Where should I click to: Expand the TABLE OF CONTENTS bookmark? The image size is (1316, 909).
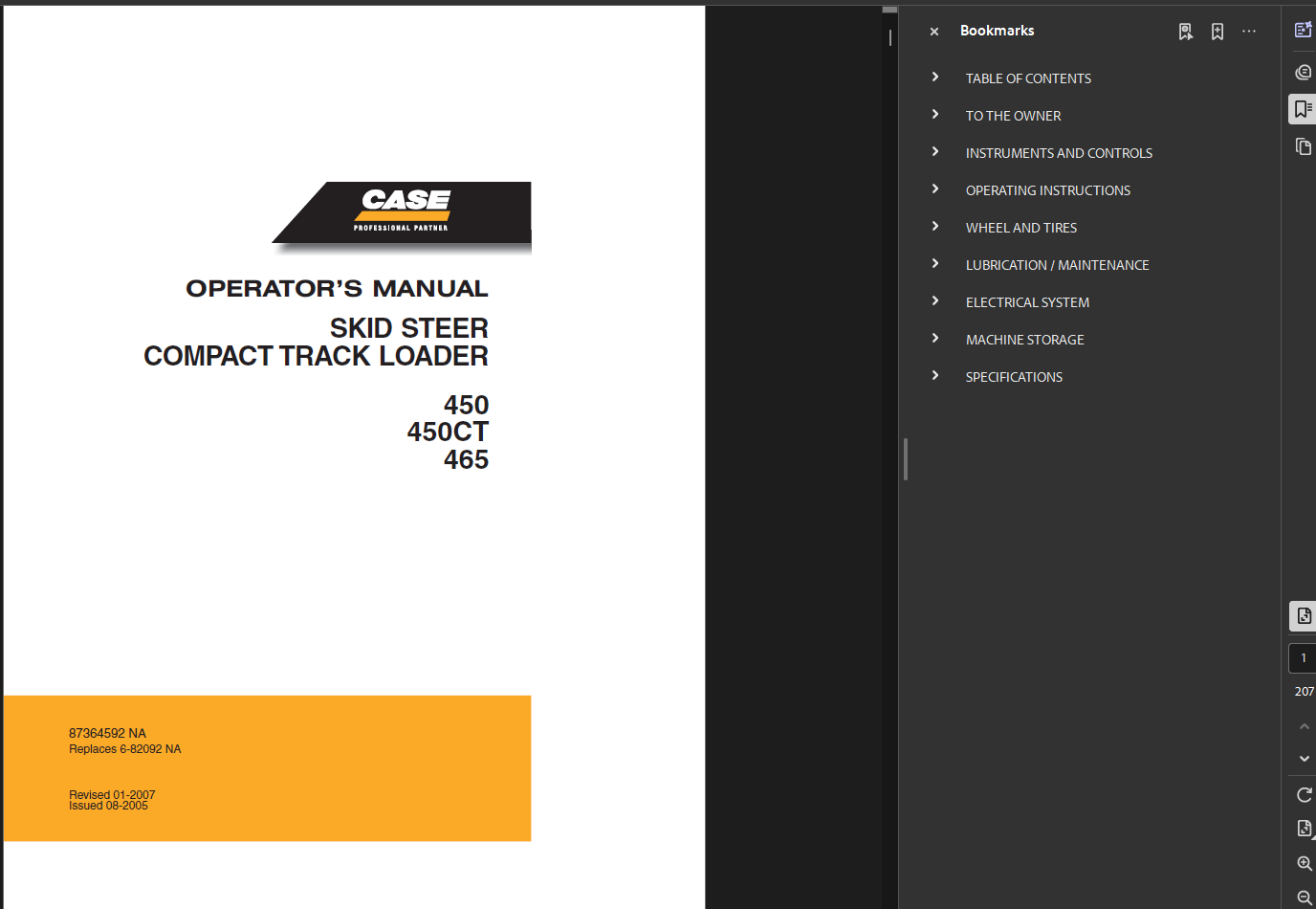pos(935,77)
